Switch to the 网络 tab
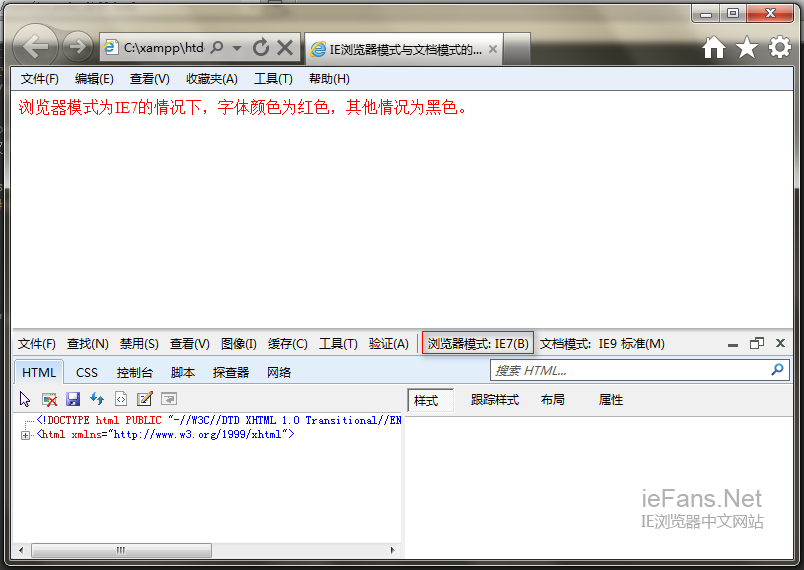This screenshot has width=804, height=570. (x=279, y=372)
